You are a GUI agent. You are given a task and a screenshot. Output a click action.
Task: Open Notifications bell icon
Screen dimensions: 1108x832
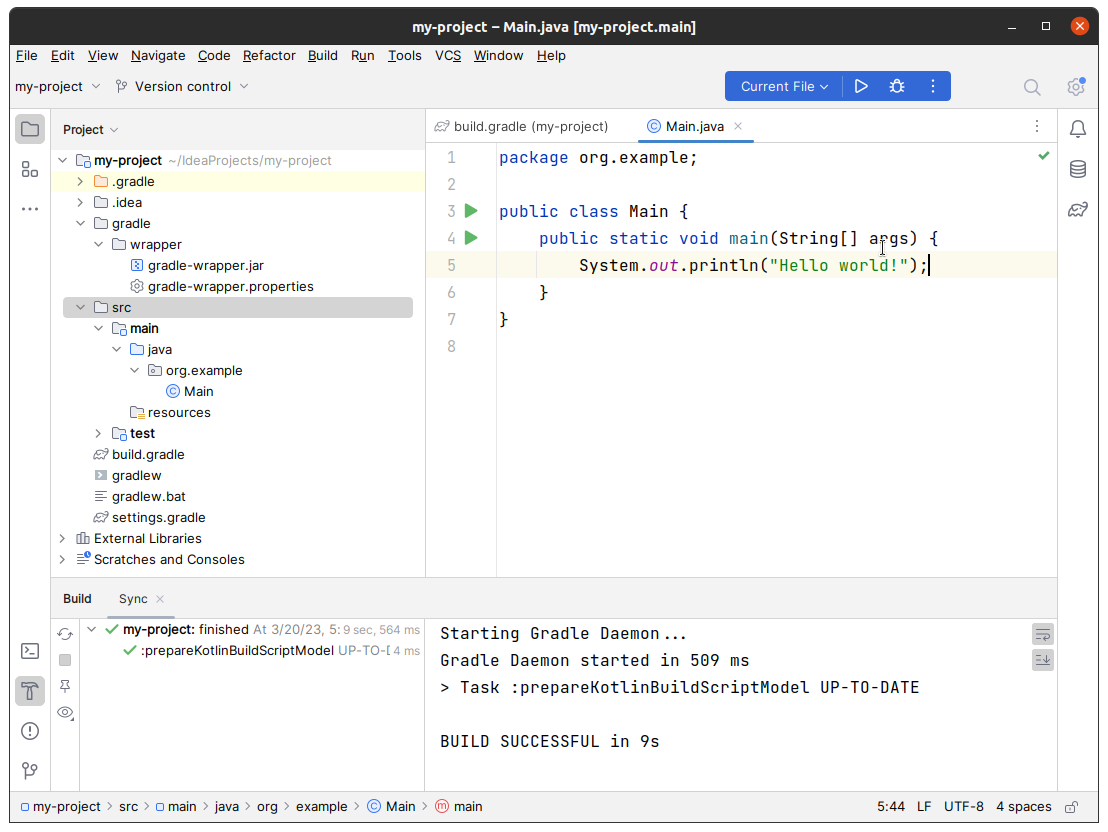point(1078,129)
